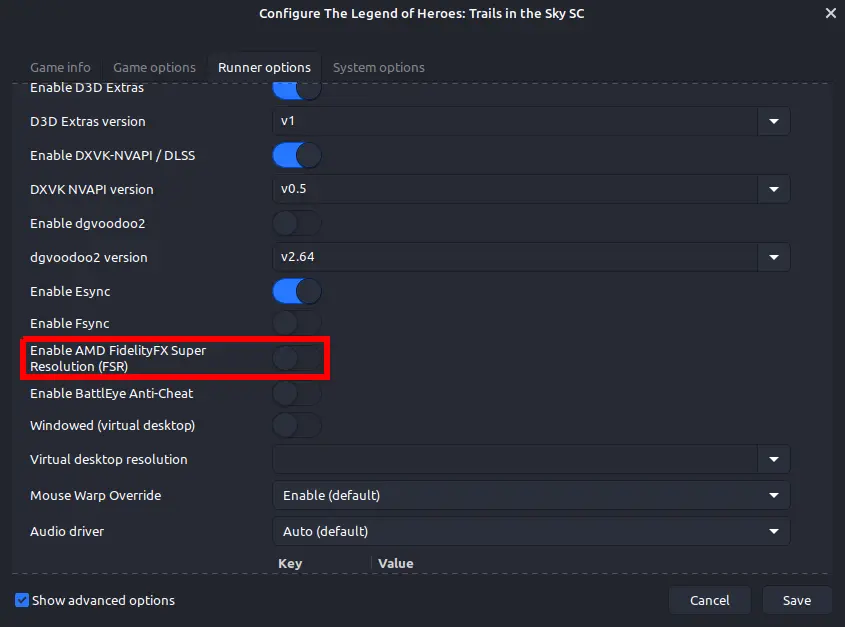This screenshot has height=627, width=845.
Task: Click the D3D Extras version label
Action: click(88, 121)
